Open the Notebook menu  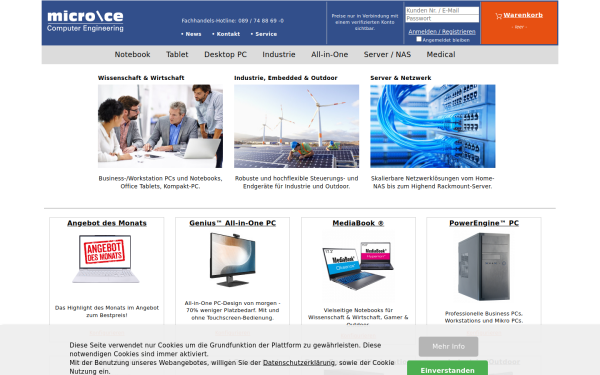click(132, 54)
